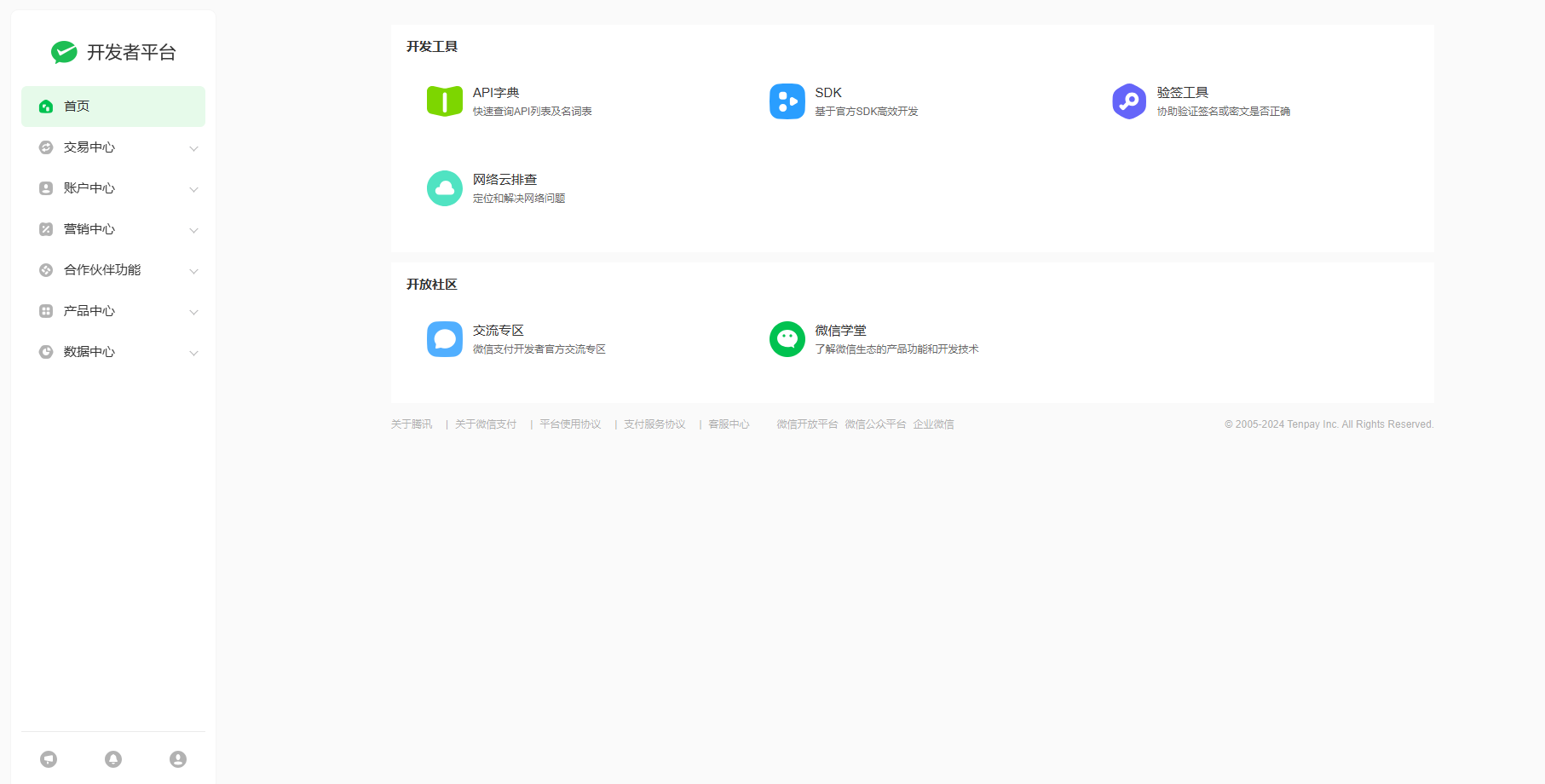1545x784 pixels.
Task: Open notifications via the bell icon
Action: [113, 759]
